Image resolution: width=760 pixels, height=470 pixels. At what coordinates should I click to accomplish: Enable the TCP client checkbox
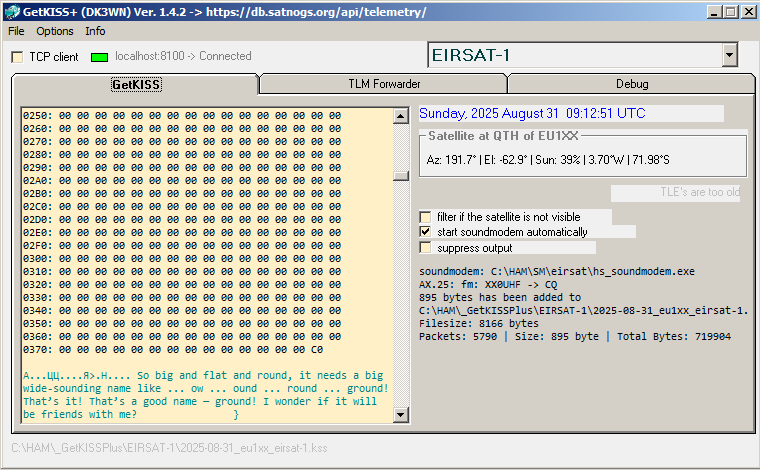tap(18, 58)
